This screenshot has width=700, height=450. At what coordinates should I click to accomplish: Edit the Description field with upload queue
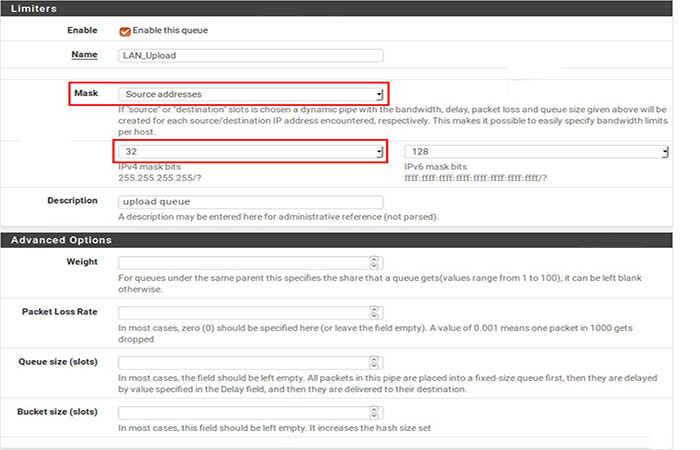click(250, 202)
